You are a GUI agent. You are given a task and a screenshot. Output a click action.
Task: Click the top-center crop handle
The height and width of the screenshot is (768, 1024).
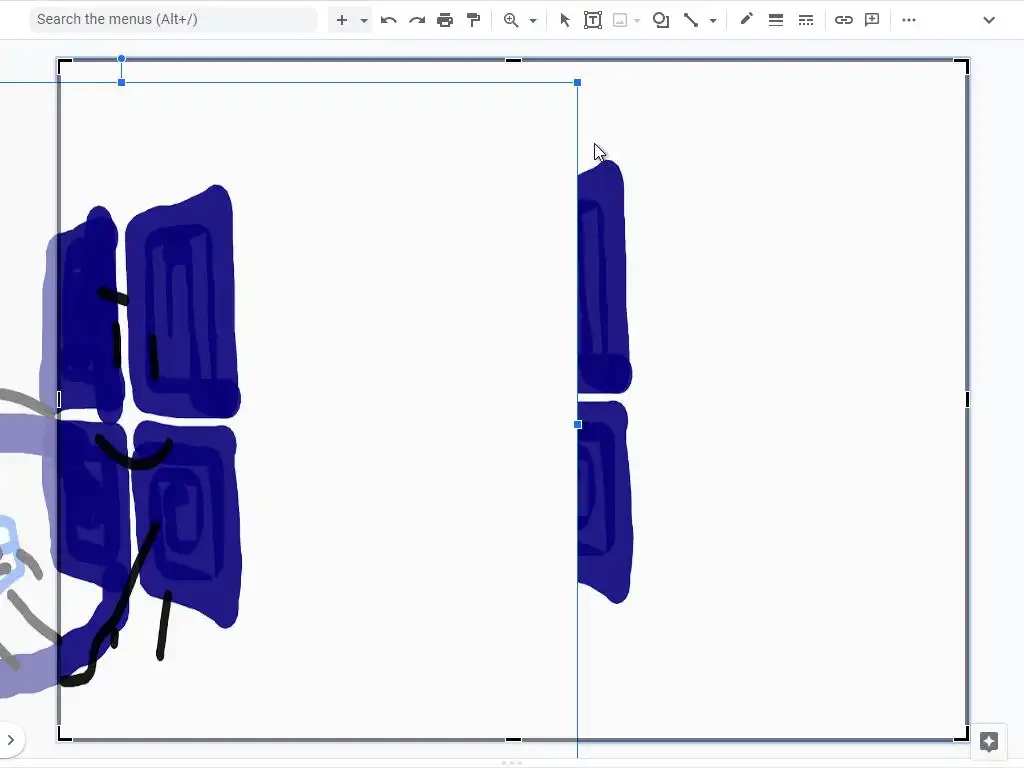[513, 61]
